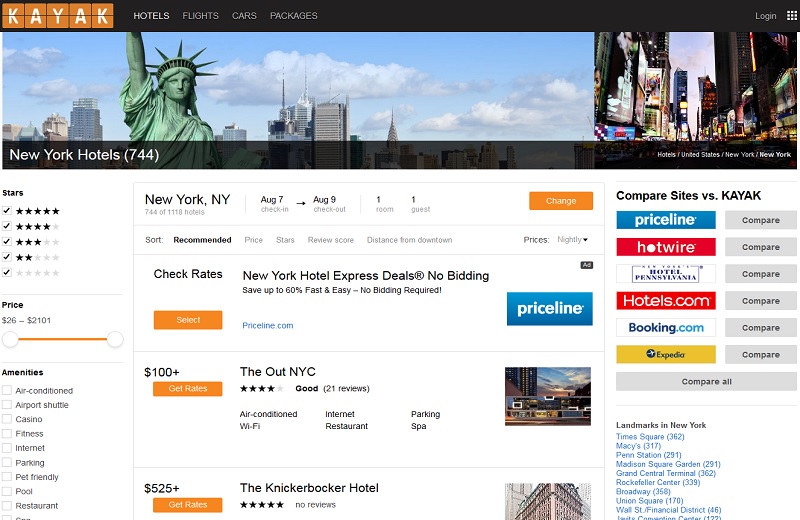
Task: Open The Knickerbocker Hotel photo
Action: [548, 502]
